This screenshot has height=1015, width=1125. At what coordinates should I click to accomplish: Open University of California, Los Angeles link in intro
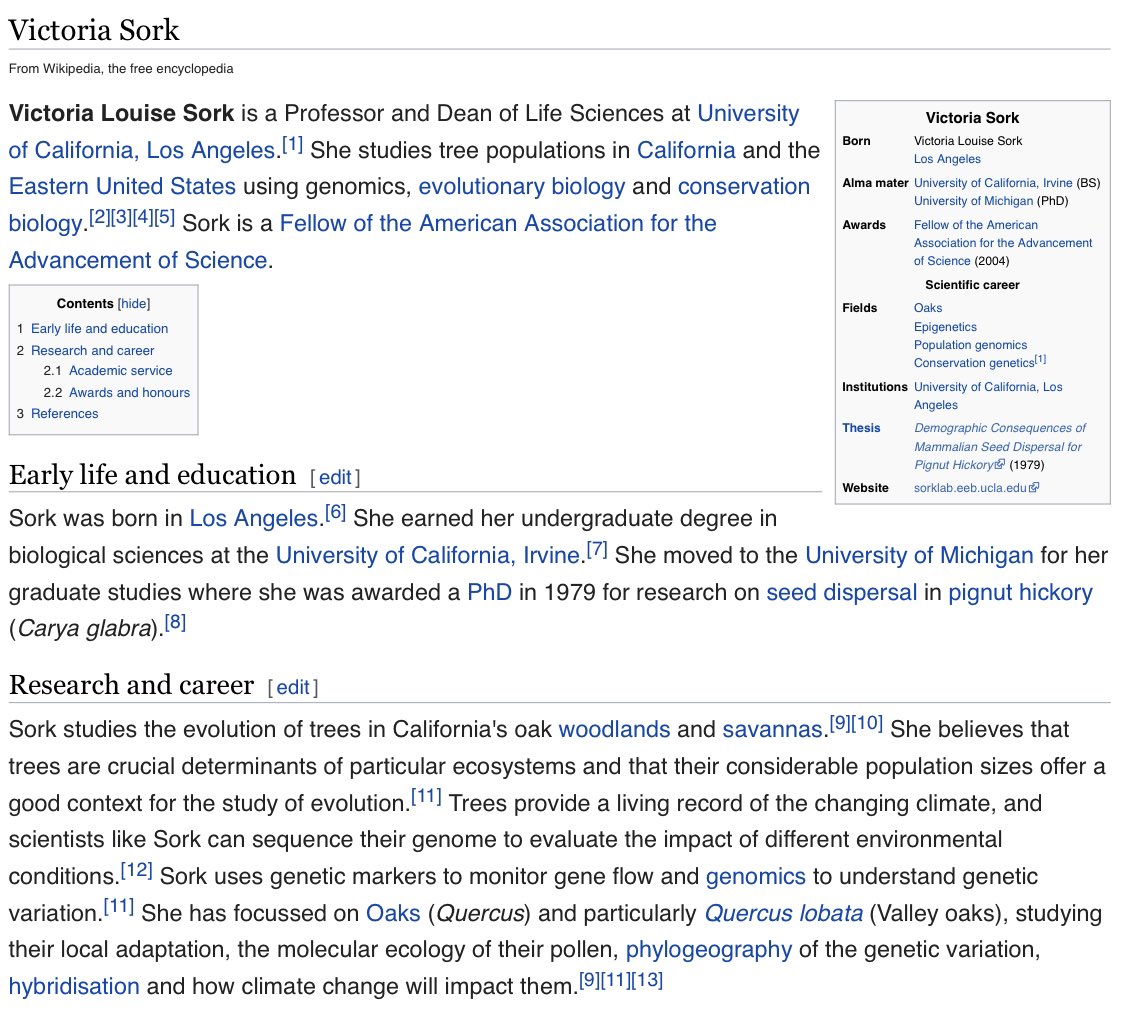click(x=404, y=131)
